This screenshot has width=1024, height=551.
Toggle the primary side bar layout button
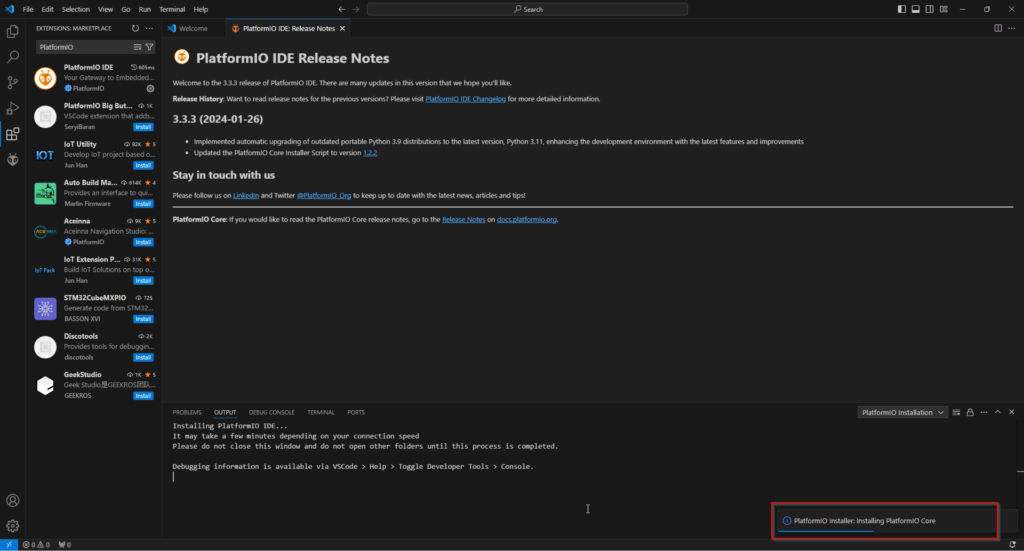point(901,9)
